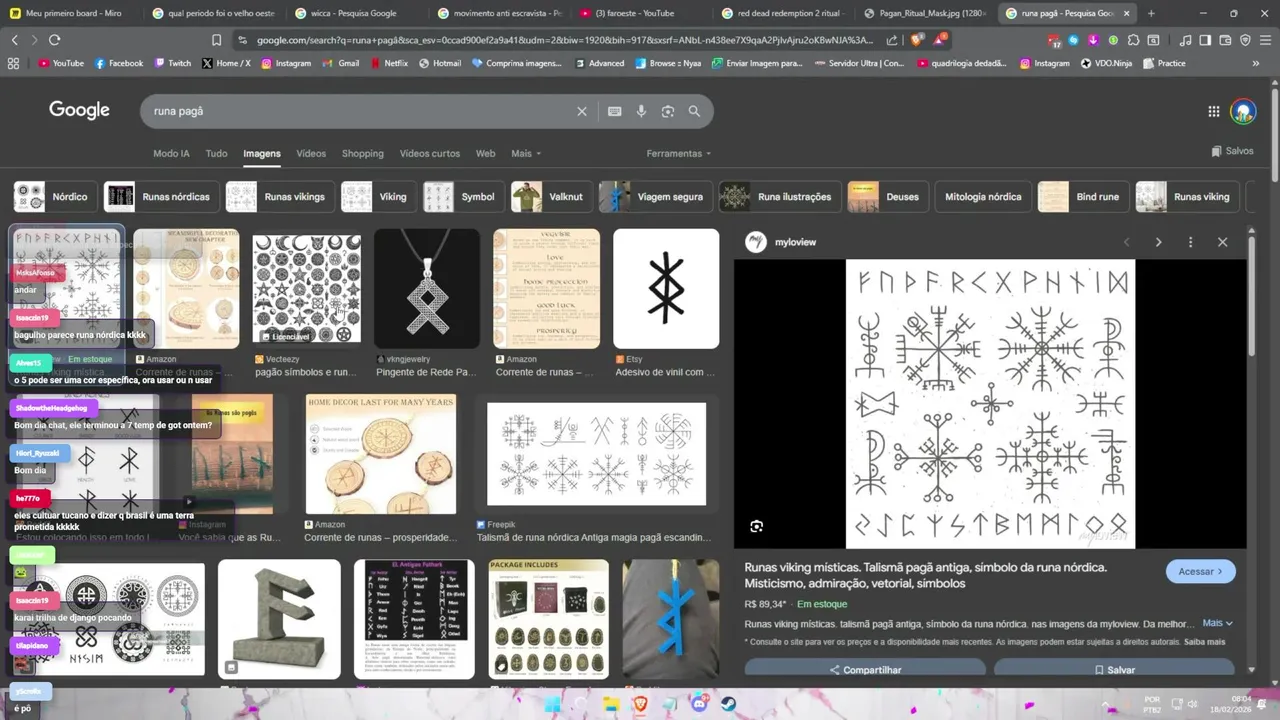Clear the search box with X icon
The image size is (1280, 720).
581,111
